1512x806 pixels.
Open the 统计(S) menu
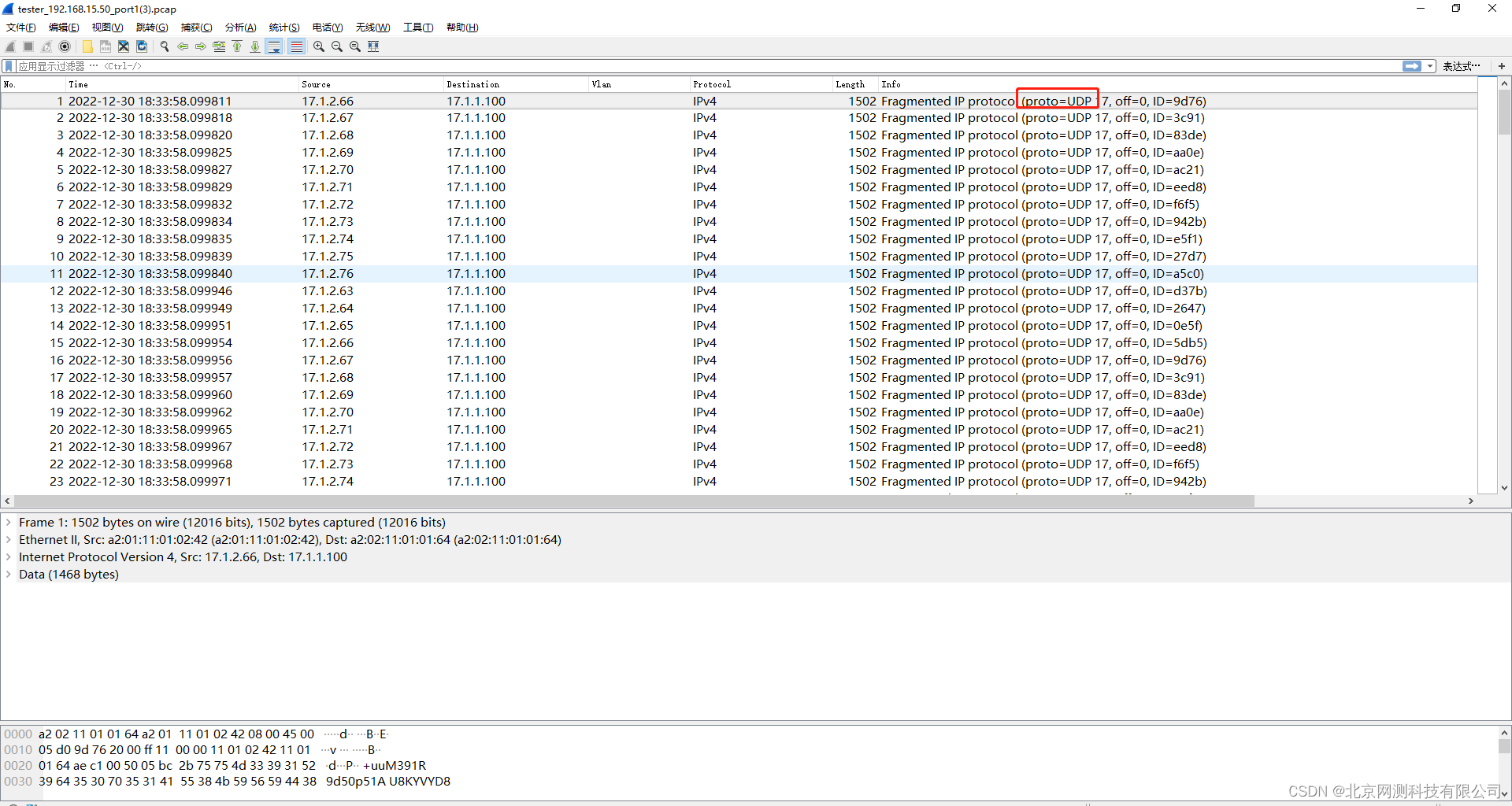284,28
